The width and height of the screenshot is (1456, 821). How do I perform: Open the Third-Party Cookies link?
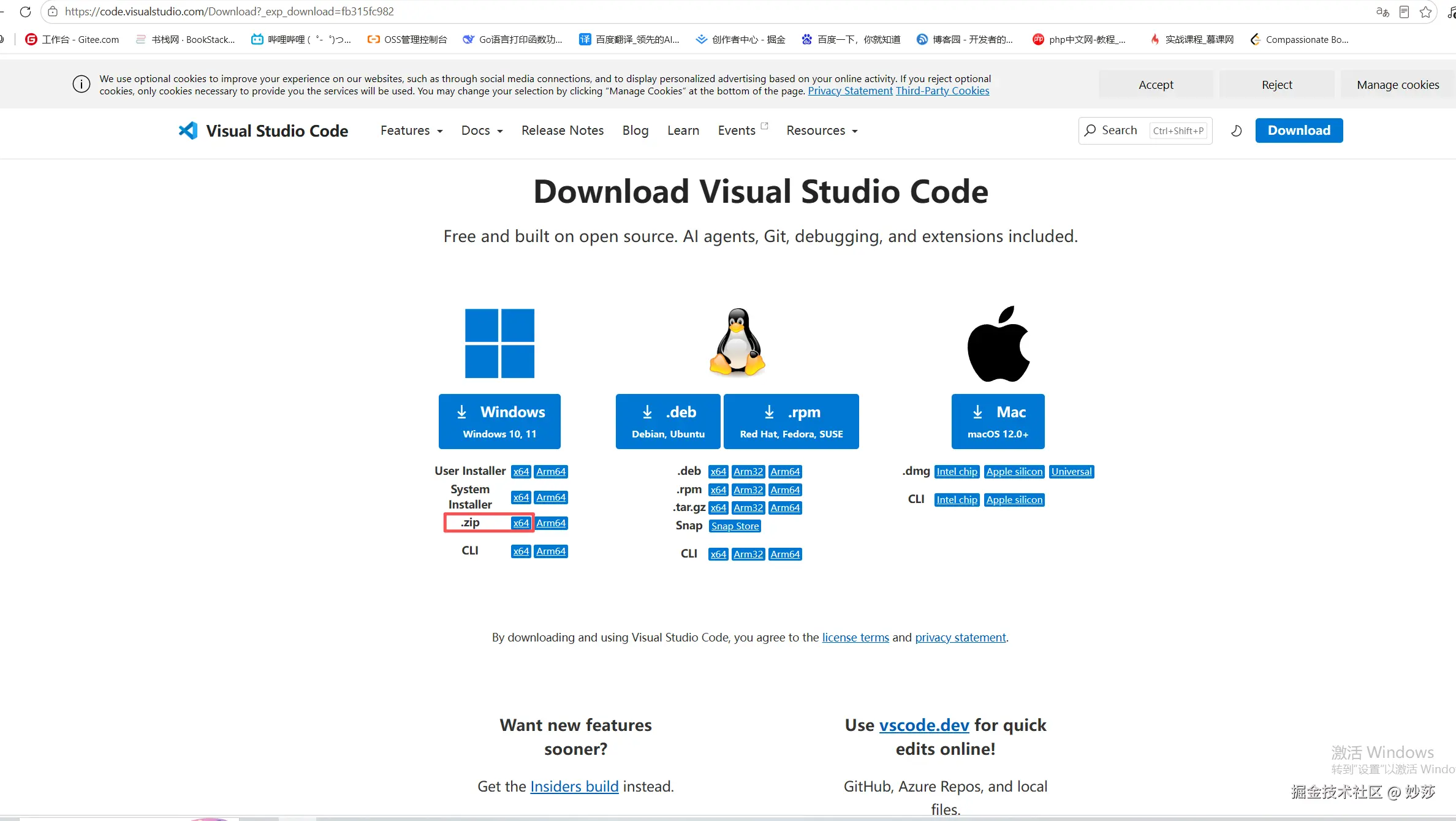[942, 91]
